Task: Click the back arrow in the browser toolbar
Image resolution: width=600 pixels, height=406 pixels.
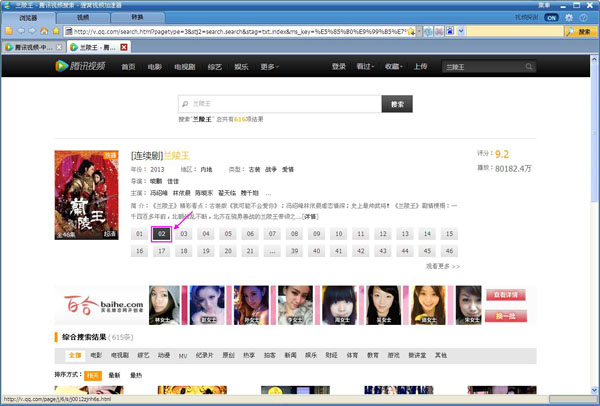Action: tap(21, 31)
